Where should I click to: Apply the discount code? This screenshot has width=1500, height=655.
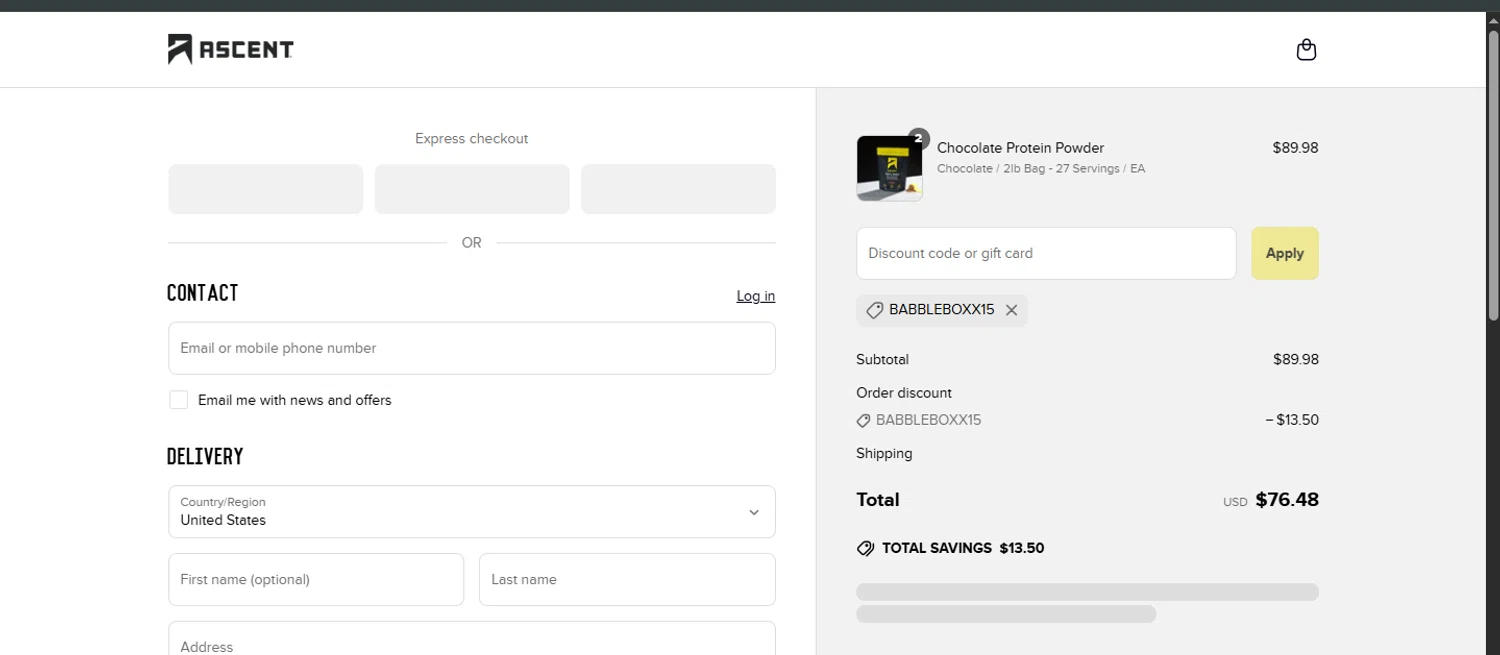tap(1285, 253)
